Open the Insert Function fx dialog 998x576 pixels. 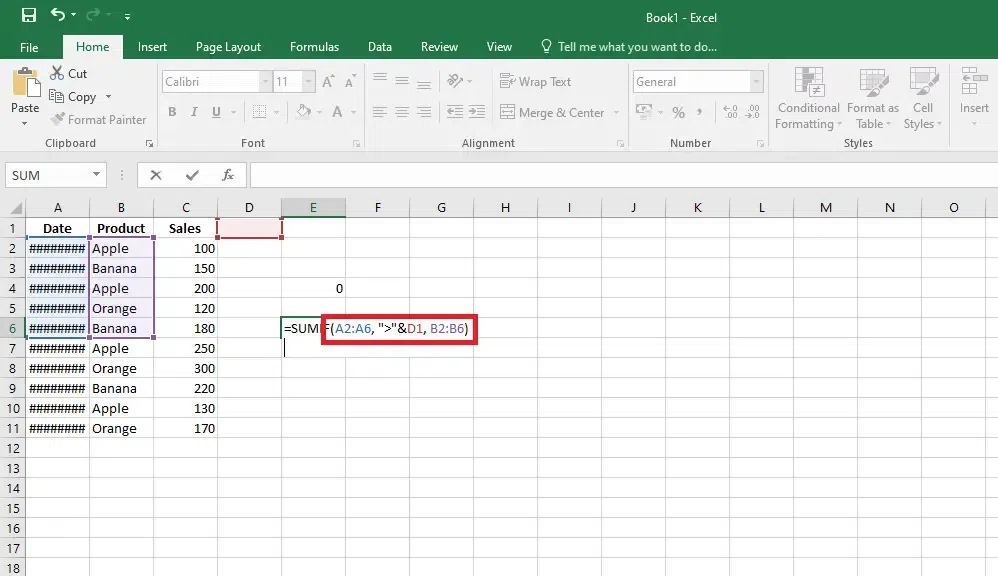tap(228, 175)
